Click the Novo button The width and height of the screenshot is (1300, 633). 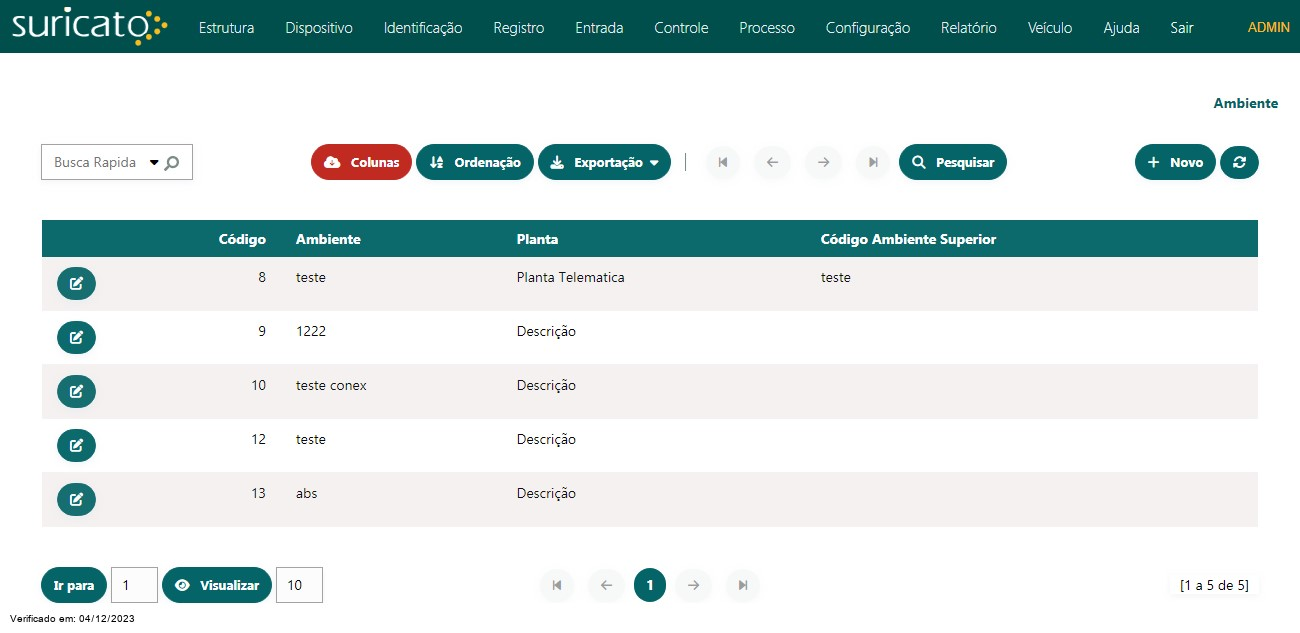point(1175,162)
